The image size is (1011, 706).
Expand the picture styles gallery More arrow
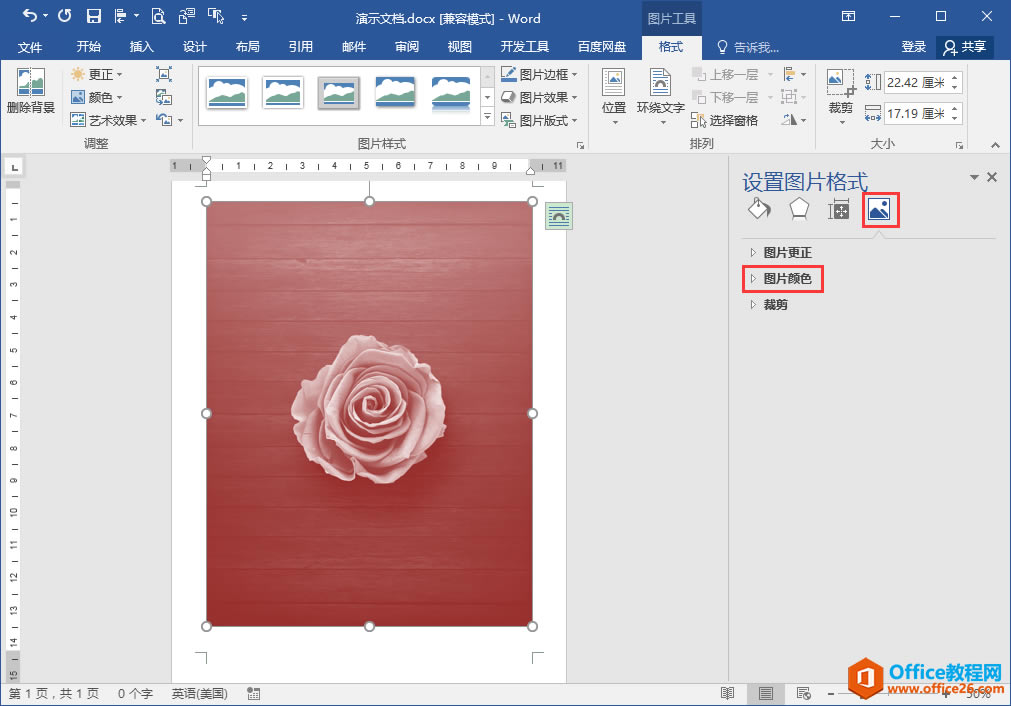[488, 117]
